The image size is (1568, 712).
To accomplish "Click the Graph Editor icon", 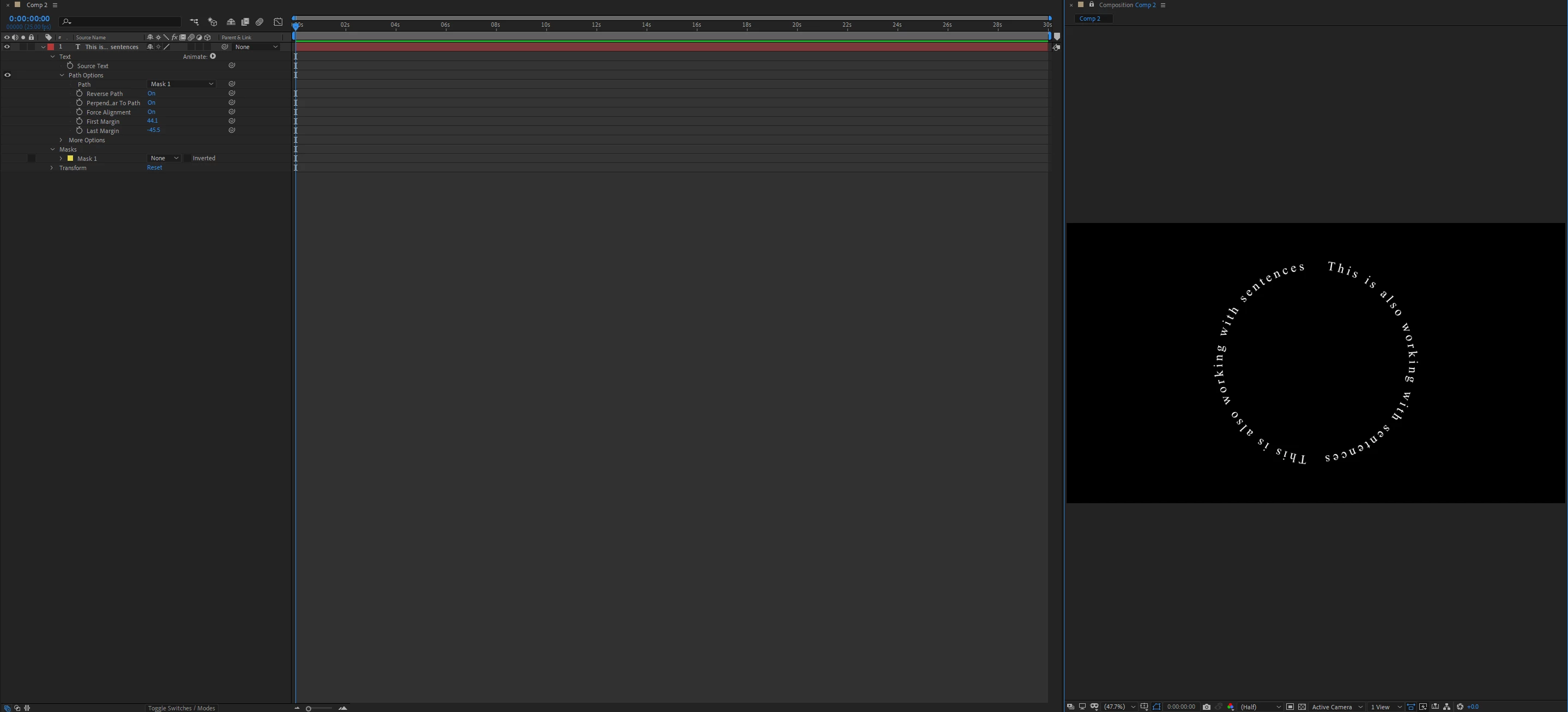I will point(278,22).
